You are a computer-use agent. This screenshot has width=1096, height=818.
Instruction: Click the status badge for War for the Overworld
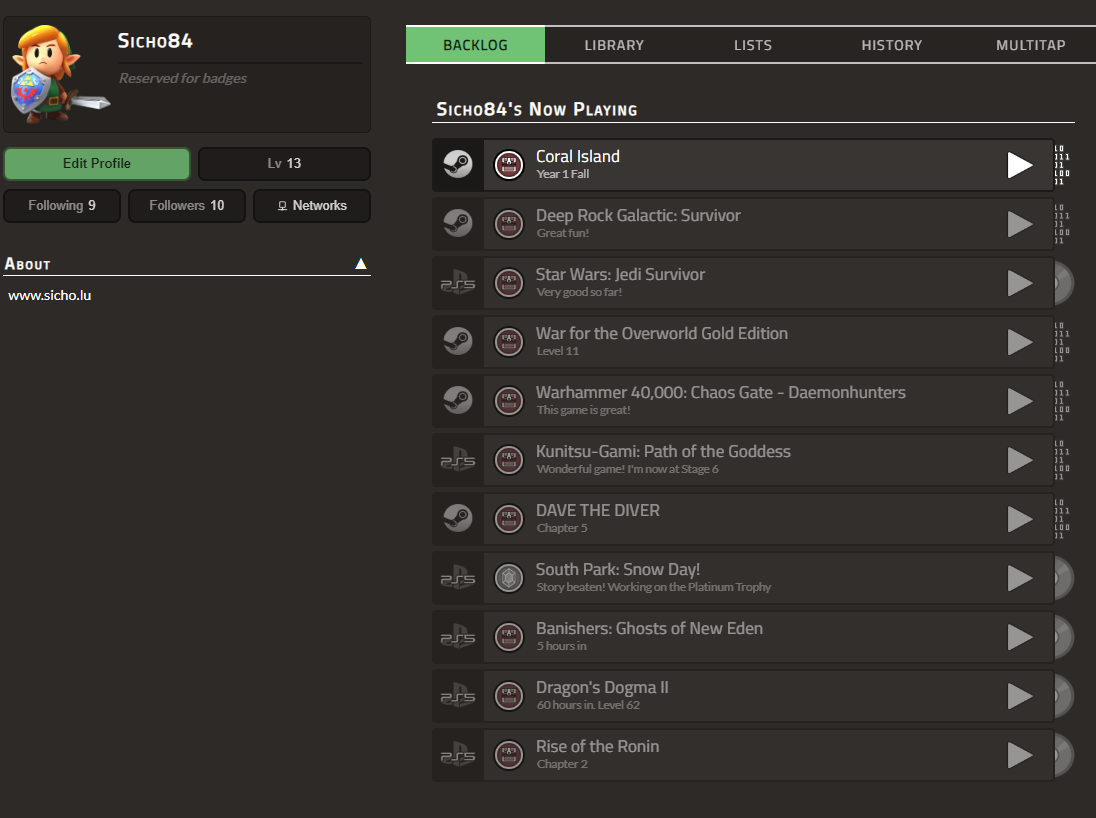tap(509, 342)
